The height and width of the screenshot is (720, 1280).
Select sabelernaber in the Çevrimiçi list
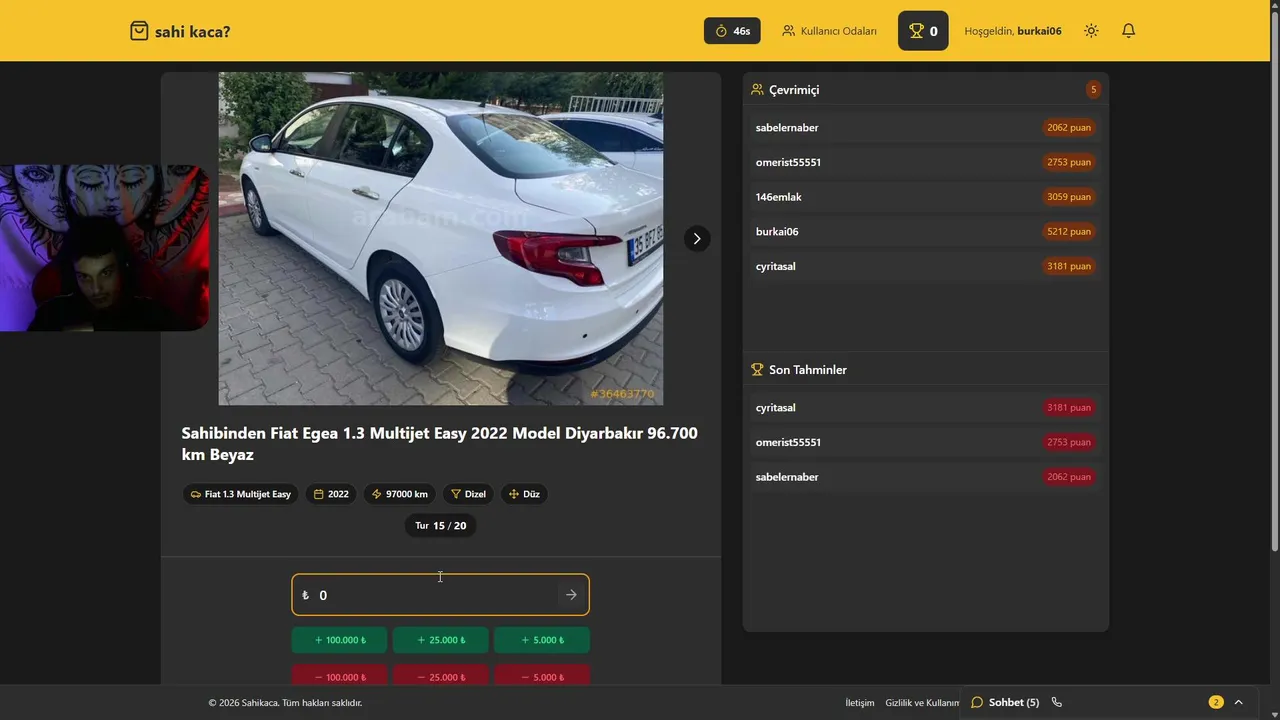(925, 127)
